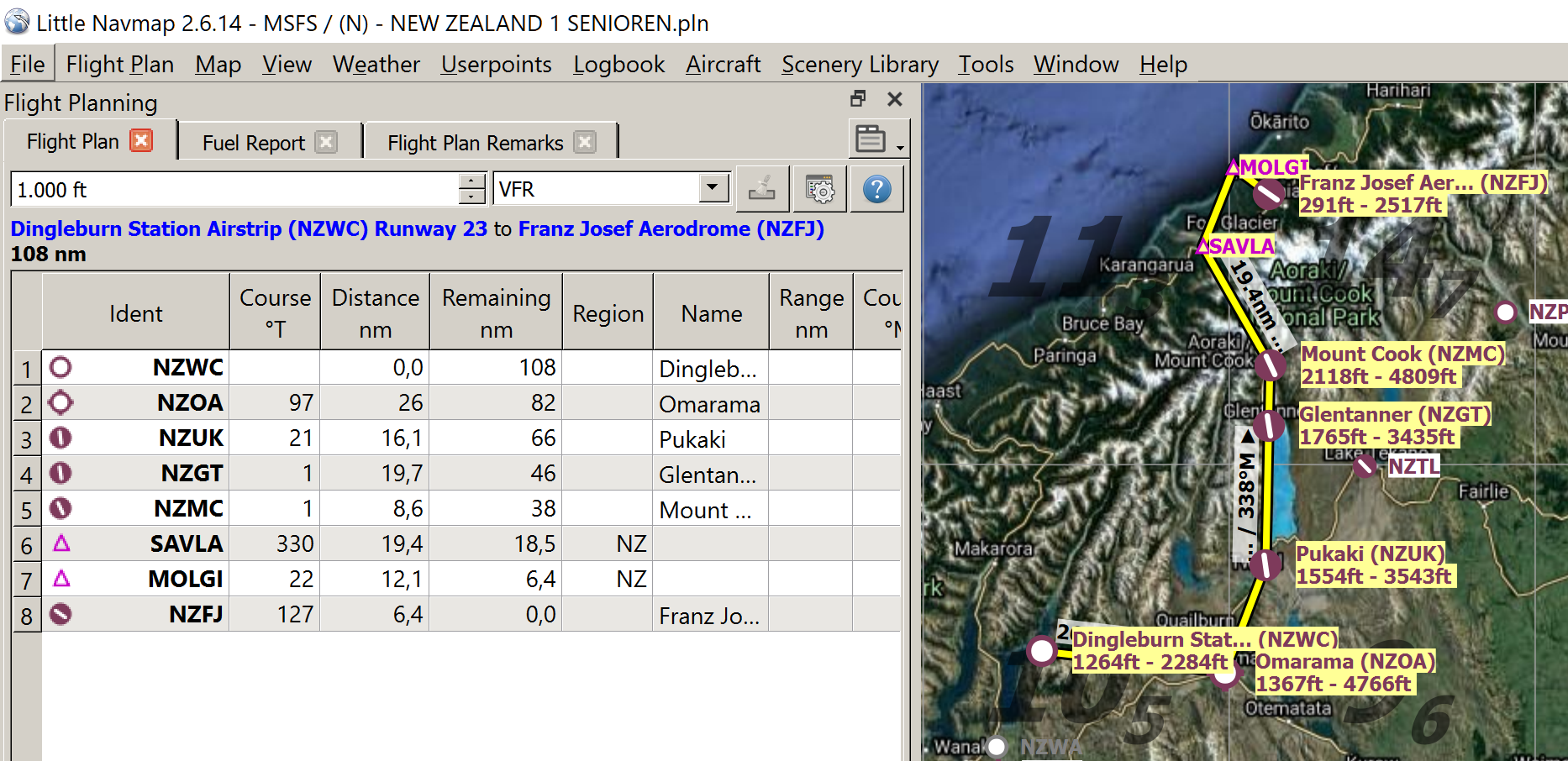Click the NZFJ airport symbol in row 8
Viewport: 1568px width, 761px height.
click(x=61, y=614)
